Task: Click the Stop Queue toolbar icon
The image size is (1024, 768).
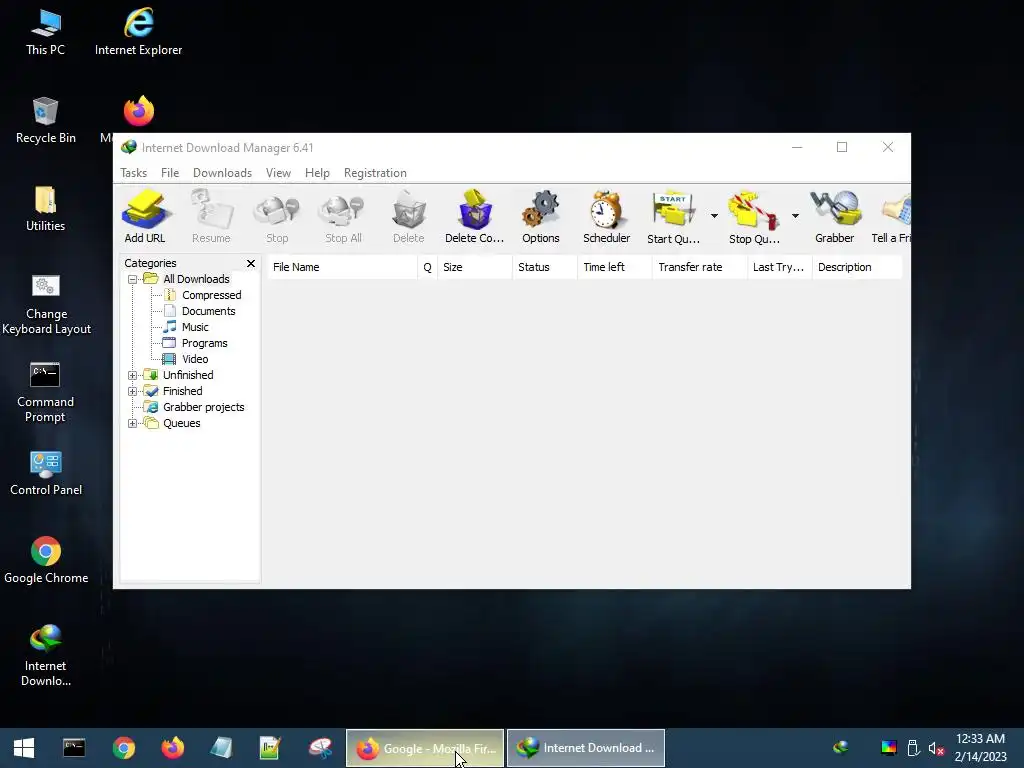Action: pos(754,217)
